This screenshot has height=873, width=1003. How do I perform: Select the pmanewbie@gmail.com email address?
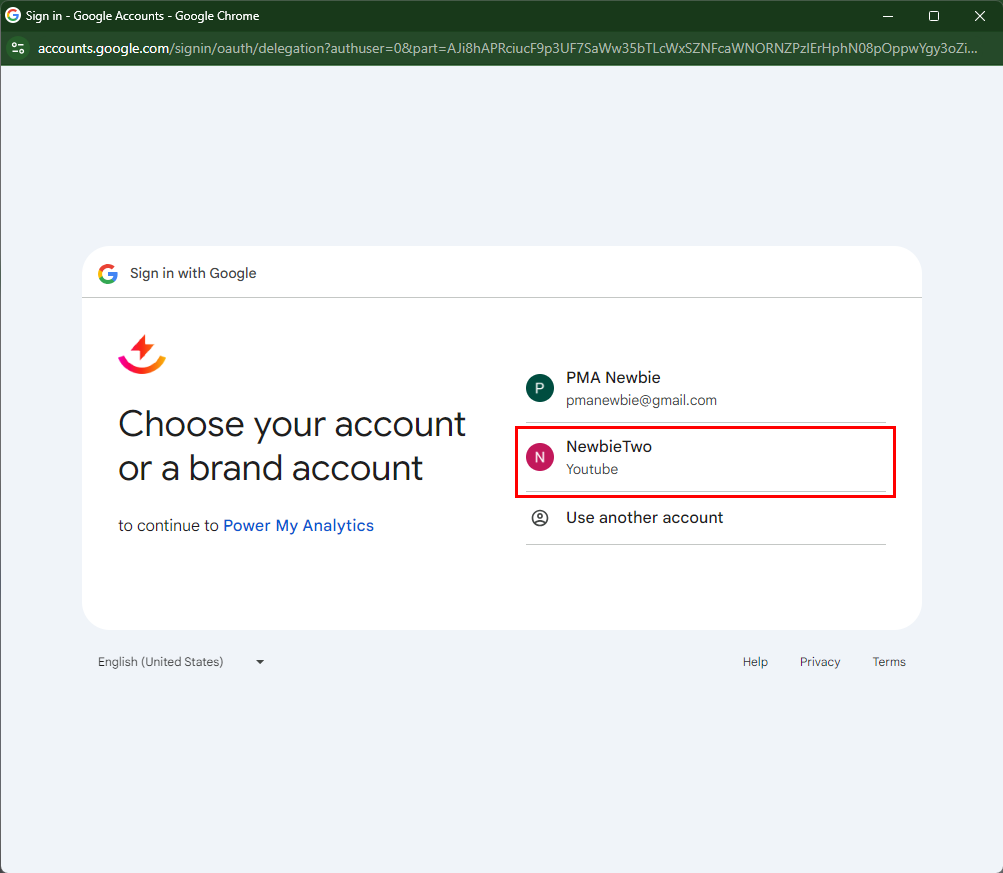641,400
